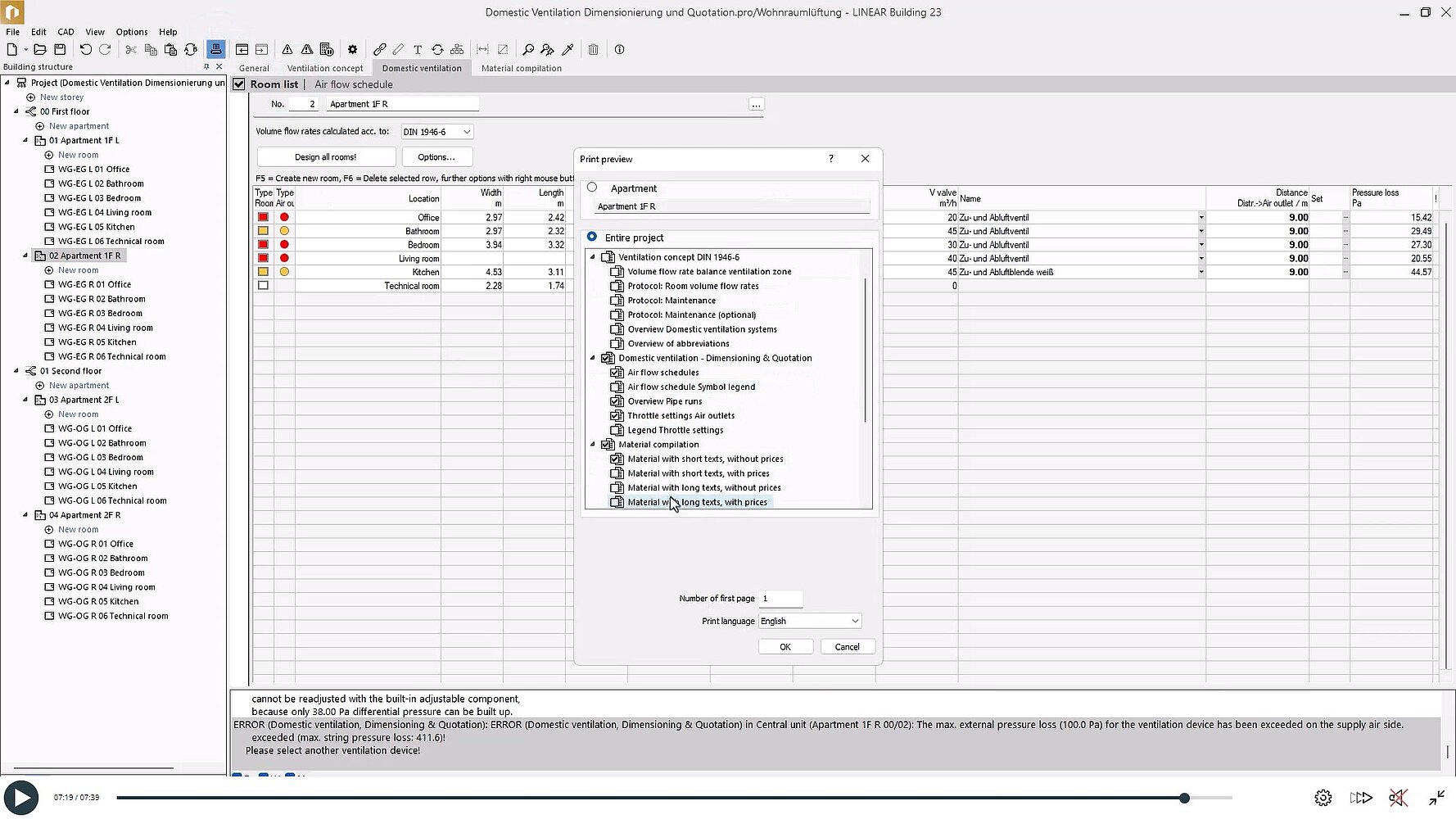
Task: Click OK in Print preview dialog
Action: click(785, 647)
